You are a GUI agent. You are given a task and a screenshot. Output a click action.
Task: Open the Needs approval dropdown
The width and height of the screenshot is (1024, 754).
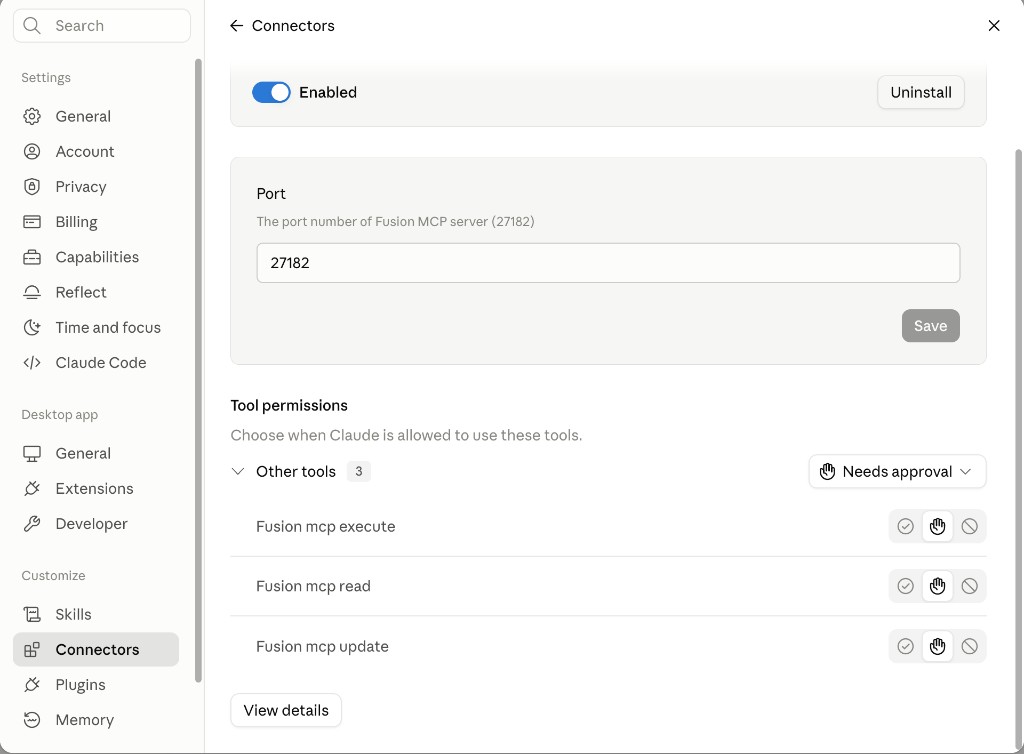pos(897,471)
